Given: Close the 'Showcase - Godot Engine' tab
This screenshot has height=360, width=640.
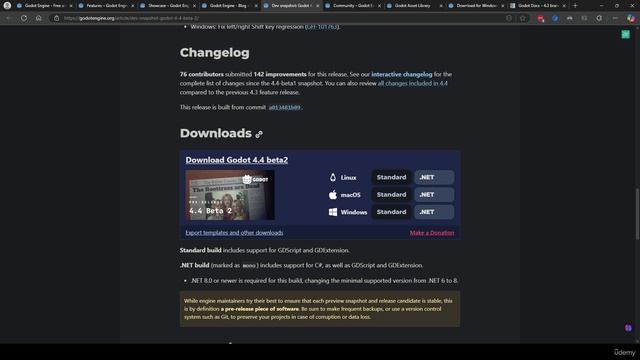Looking at the screenshot, I should point(194,6).
